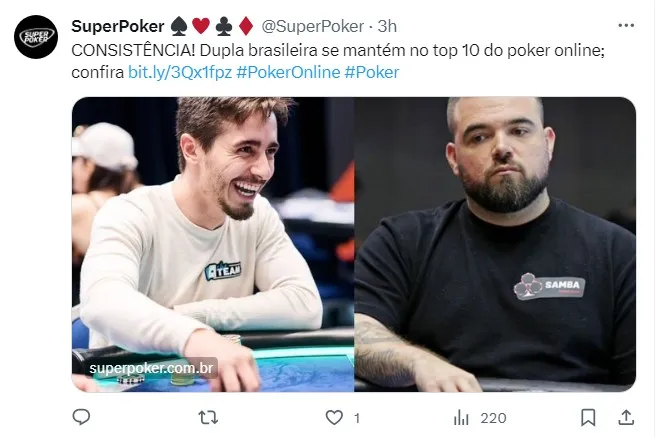This screenshot has height=437, width=656.
Task: View the tweet analytics bar chart icon
Action: 461,417
